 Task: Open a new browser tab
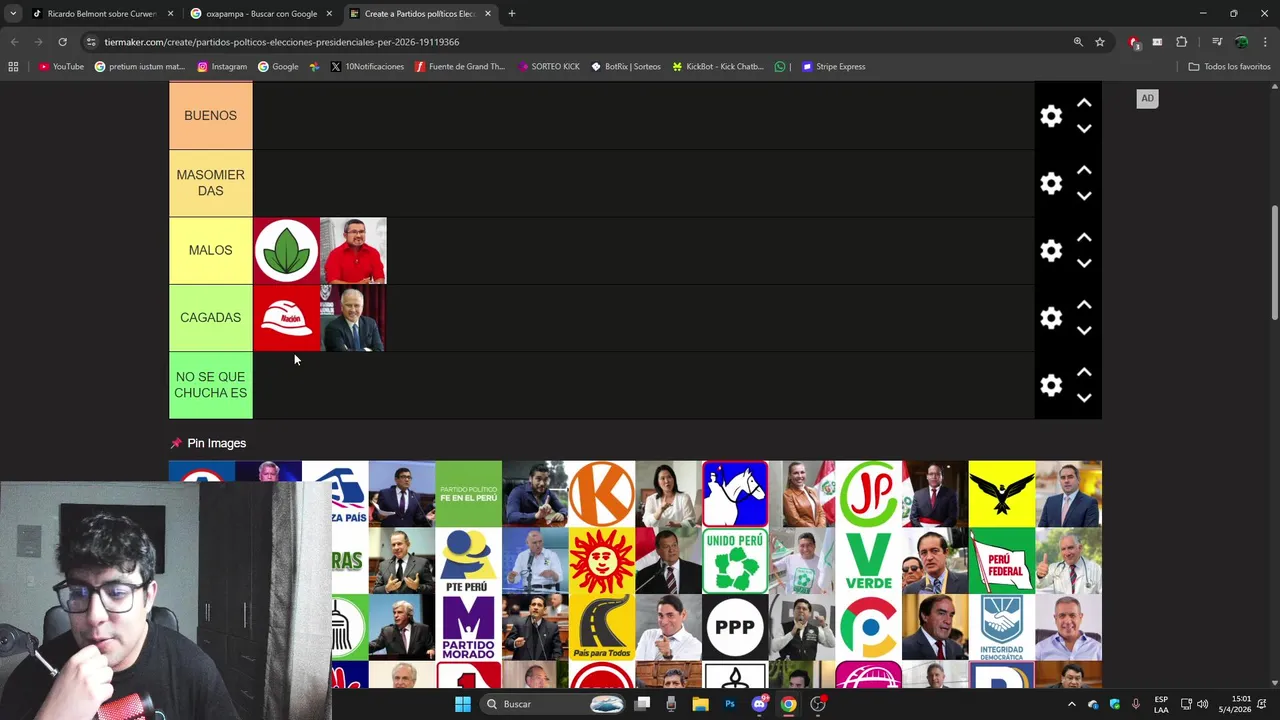[x=511, y=14]
